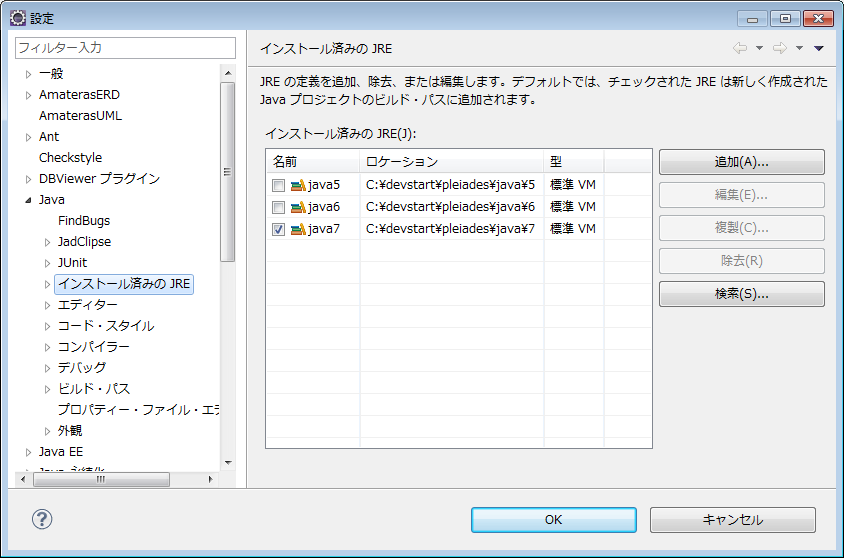Select Checkstyle in the tree
The width and height of the screenshot is (844, 558).
(71, 158)
